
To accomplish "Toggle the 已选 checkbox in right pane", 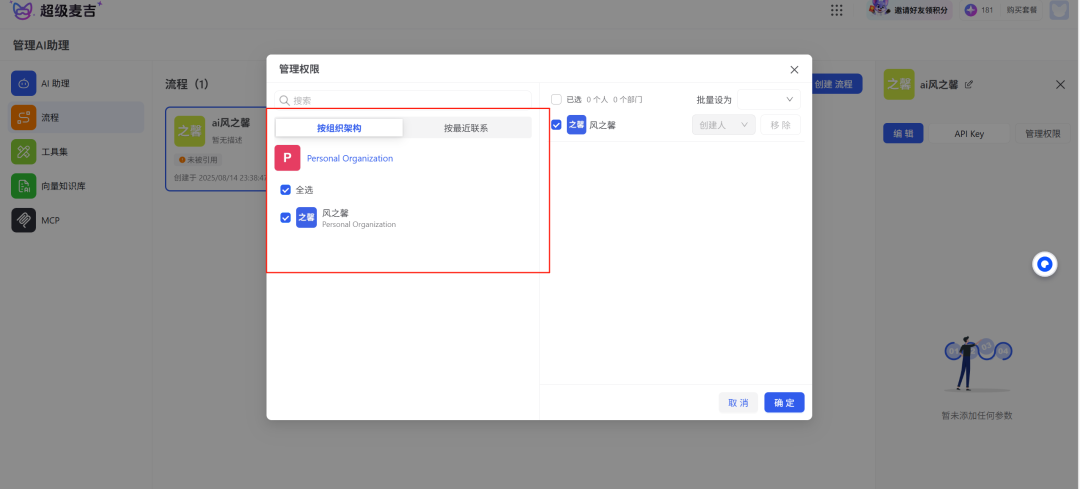I will point(557,100).
